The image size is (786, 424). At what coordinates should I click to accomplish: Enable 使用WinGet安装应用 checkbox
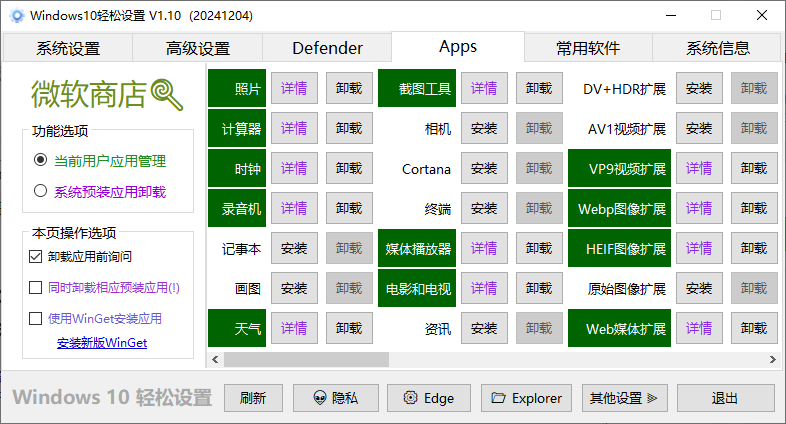coord(36,319)
